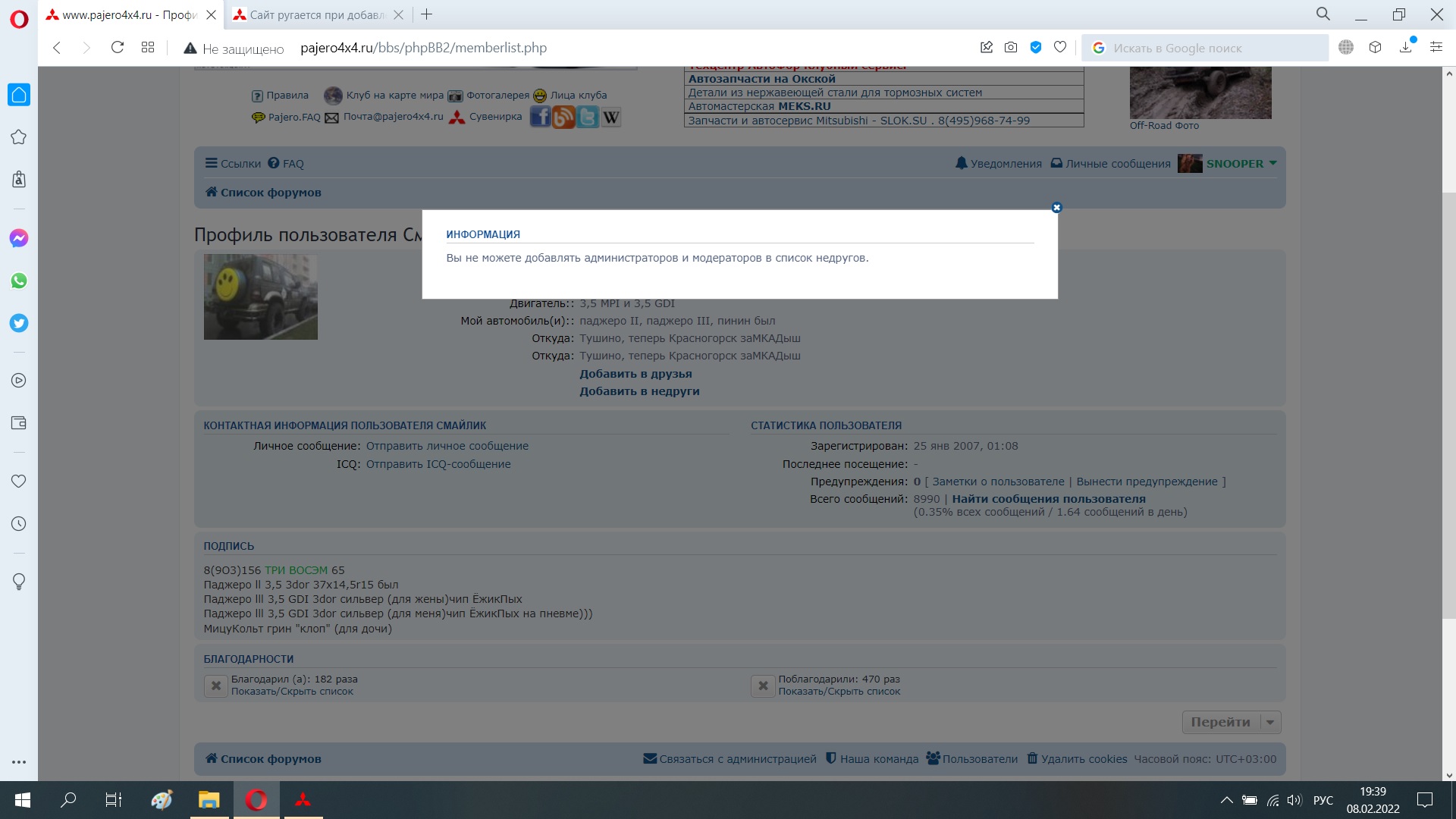Open WhatsApp in Opera sidebar
The height and width of the screenshot is (819, 1456).
[x=19, y=281]
